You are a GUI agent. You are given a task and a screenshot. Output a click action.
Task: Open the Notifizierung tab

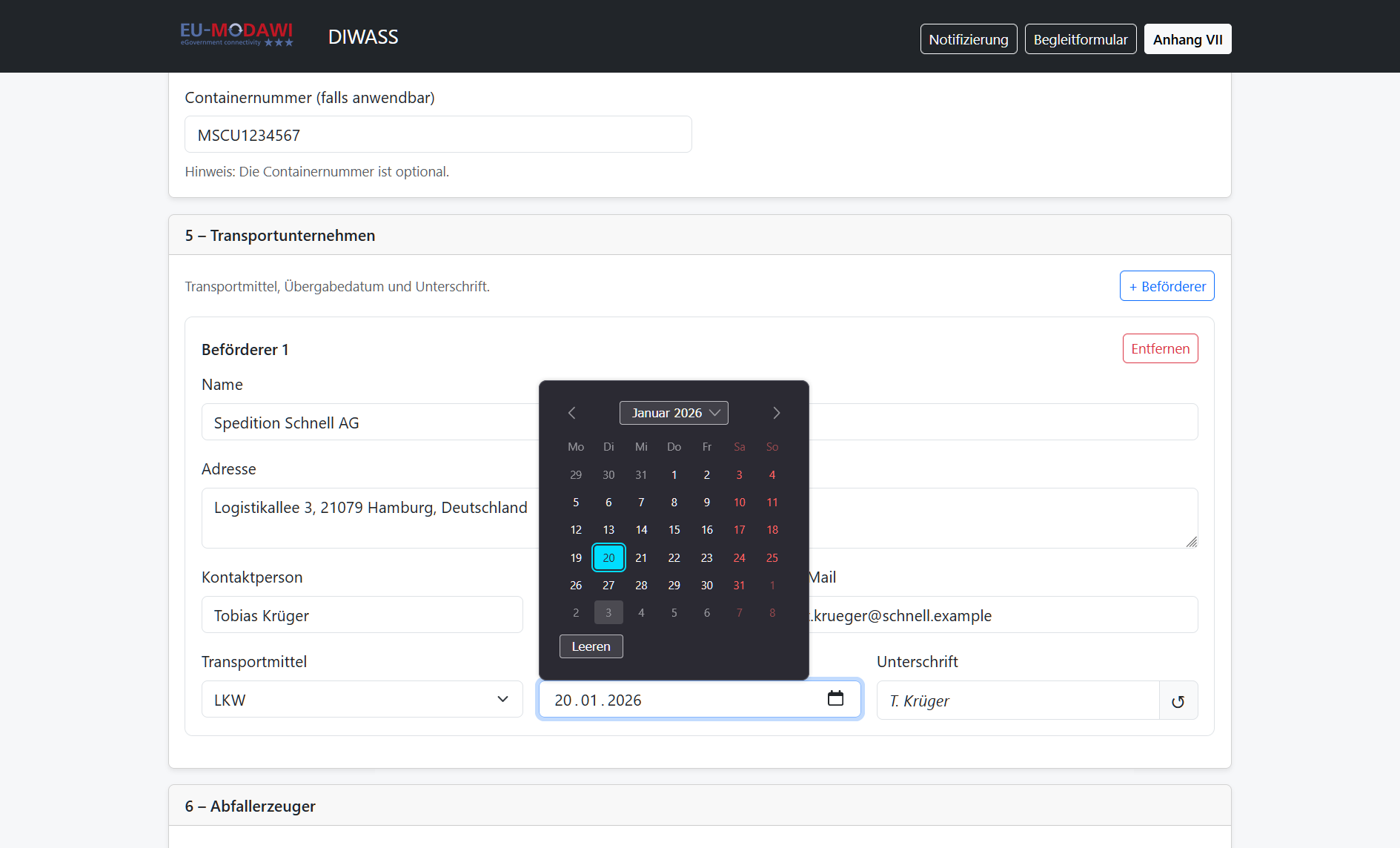968,39
